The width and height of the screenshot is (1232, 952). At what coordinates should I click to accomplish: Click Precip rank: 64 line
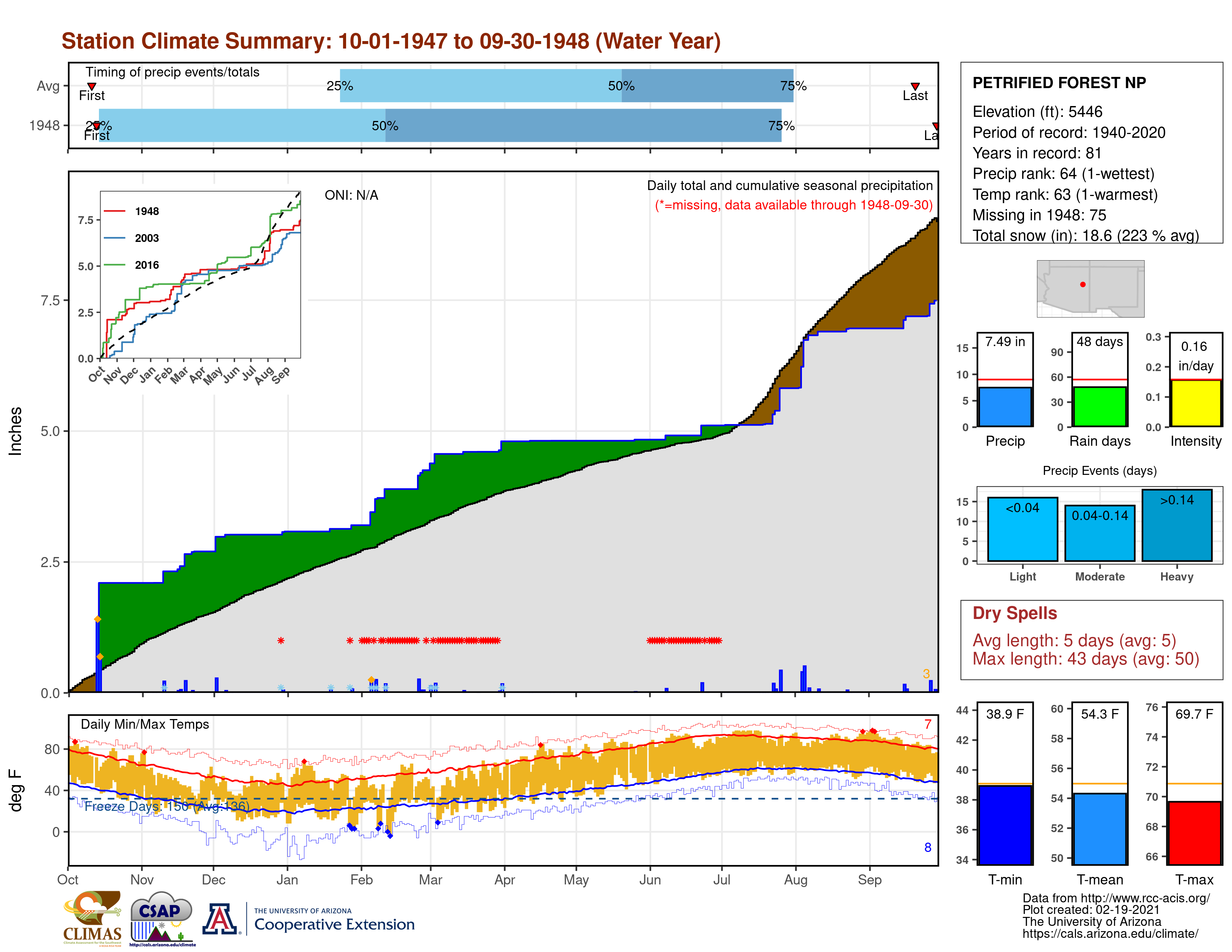pos(1063,174)
